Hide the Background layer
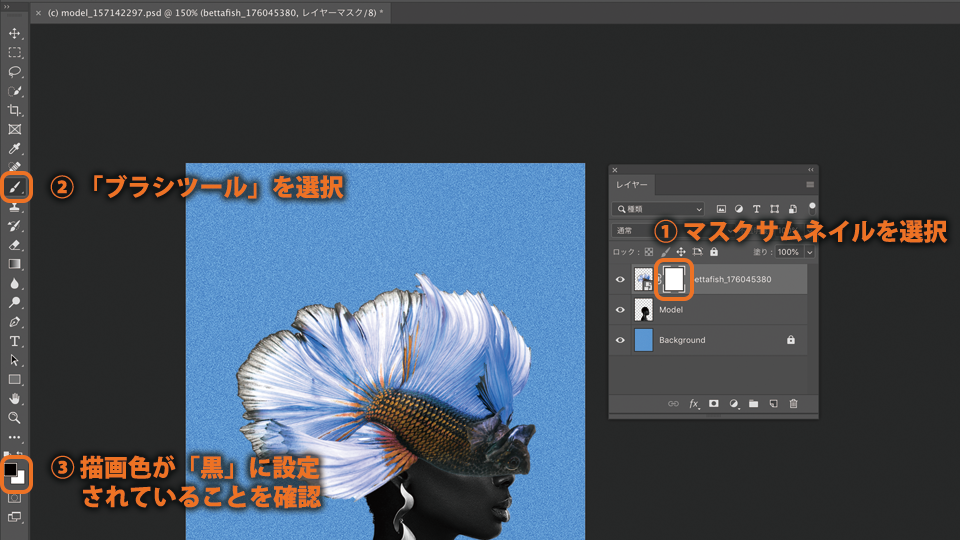Screen dimensions: 960x540 click(620, 340)
